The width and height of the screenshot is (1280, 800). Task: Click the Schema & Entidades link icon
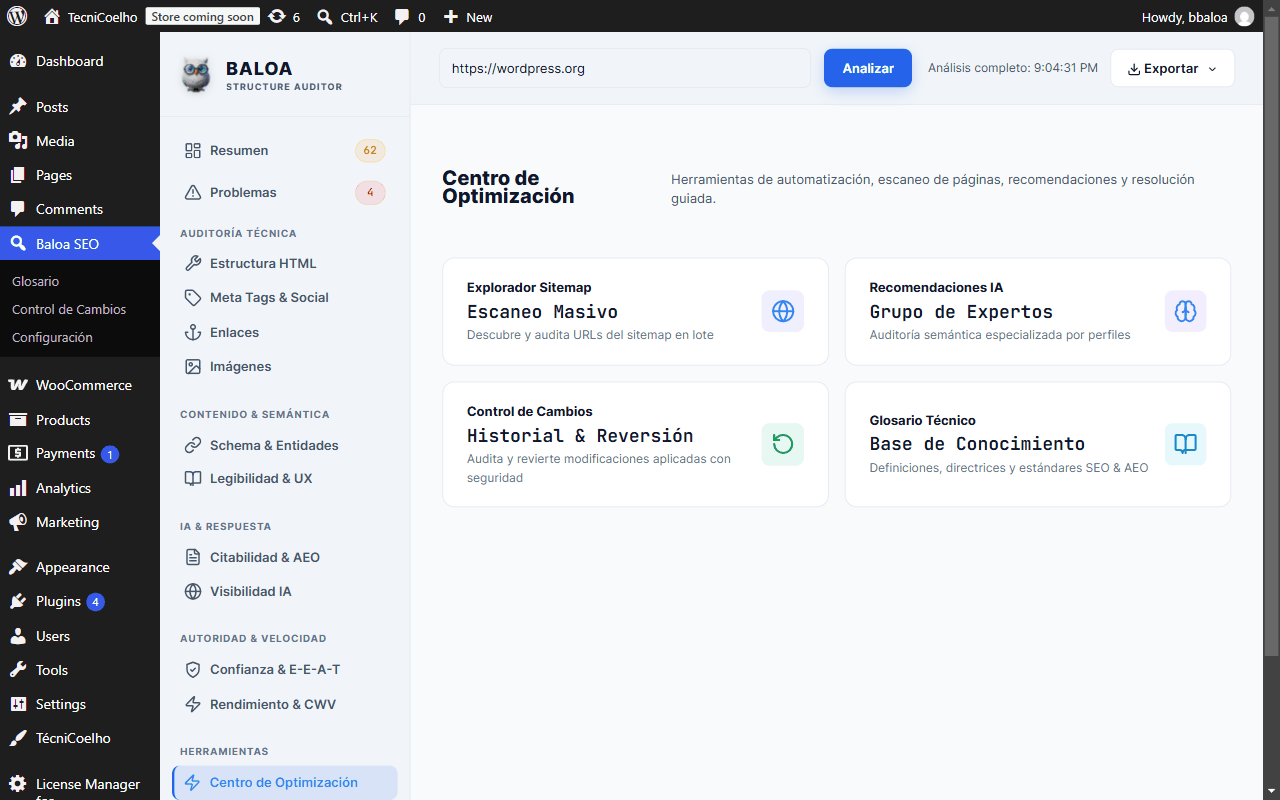point(193,445)
